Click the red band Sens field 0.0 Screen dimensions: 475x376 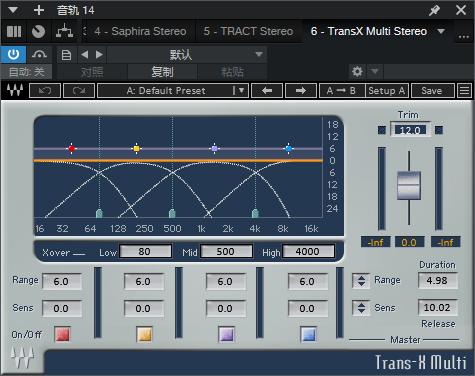coord(62,309)
